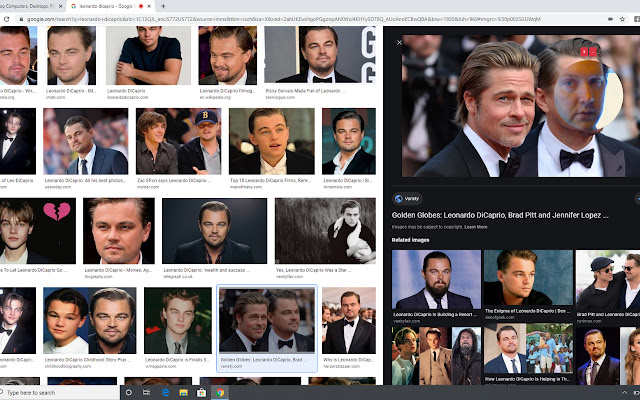Click the 'childhoodbiography.com' source text
640x400 pixels.
pyautogui.click(x=68, y=366)
